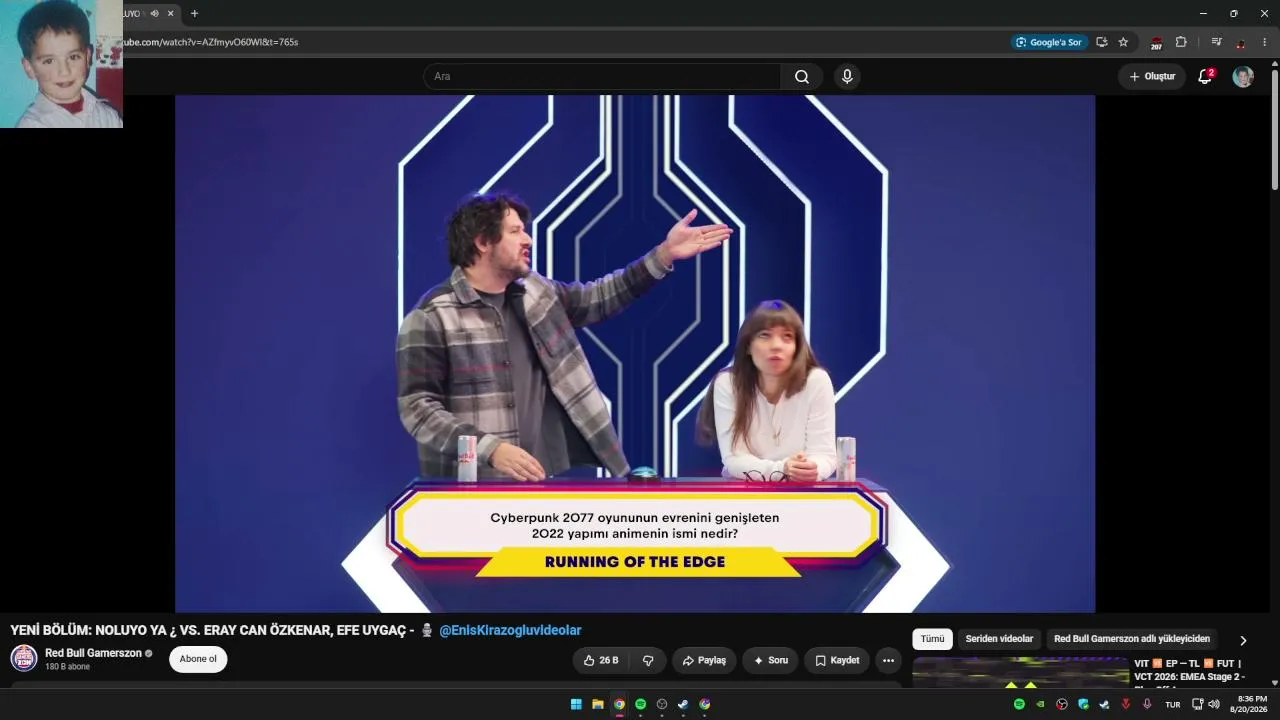Image resolution: width=1280 pixels, height=720 pixels.
Task: Save the video with Kaydet
Action: pos(837,660)
